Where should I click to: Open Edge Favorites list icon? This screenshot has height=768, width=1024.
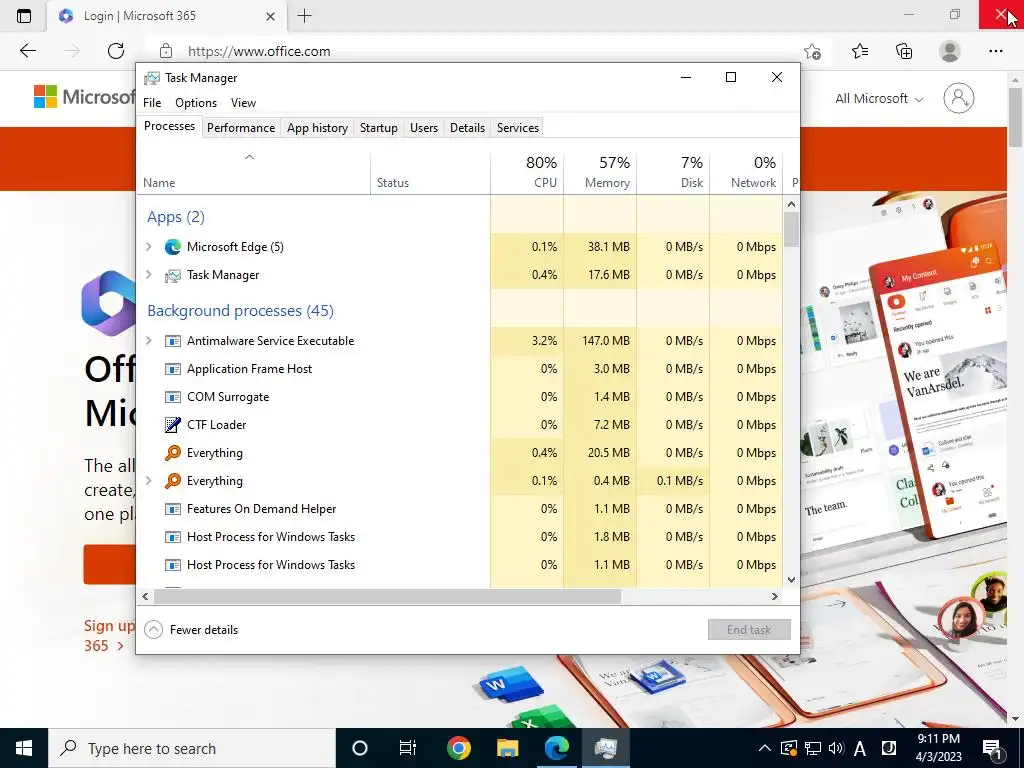pyautogui.click(x=860, y=51)
